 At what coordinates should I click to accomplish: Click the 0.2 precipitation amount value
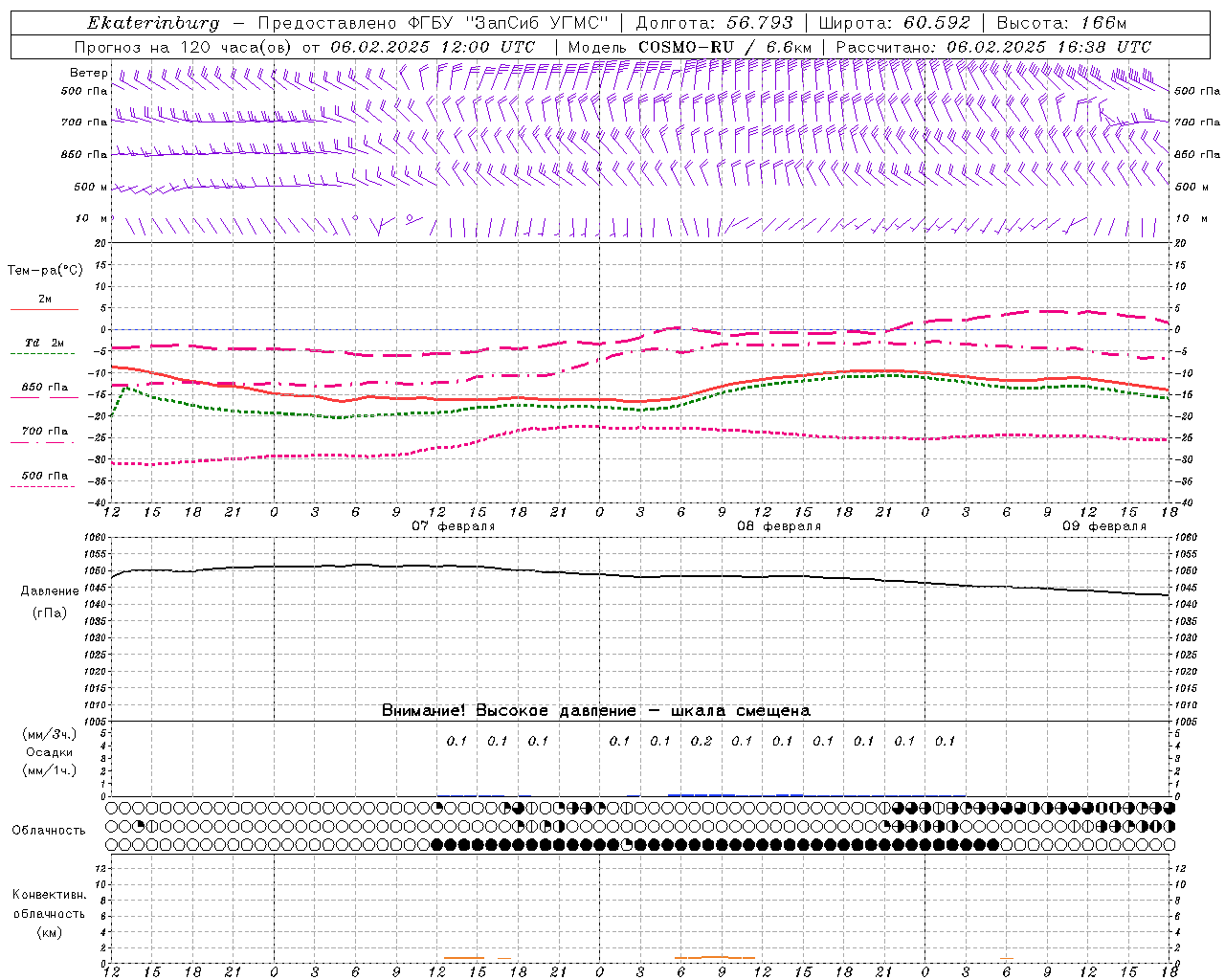(x=702, y=741)
